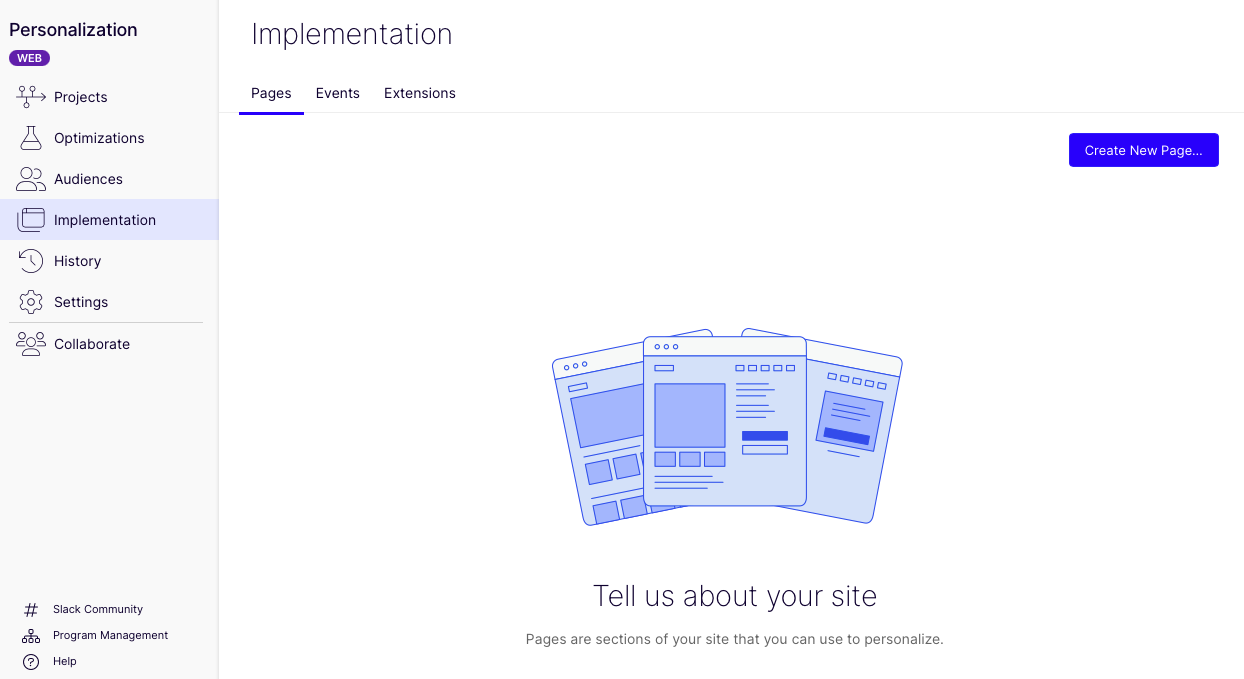Open Audiences via its people icon
The width and height of the screenshot is (1244, 679).
(x=29, y=178)
